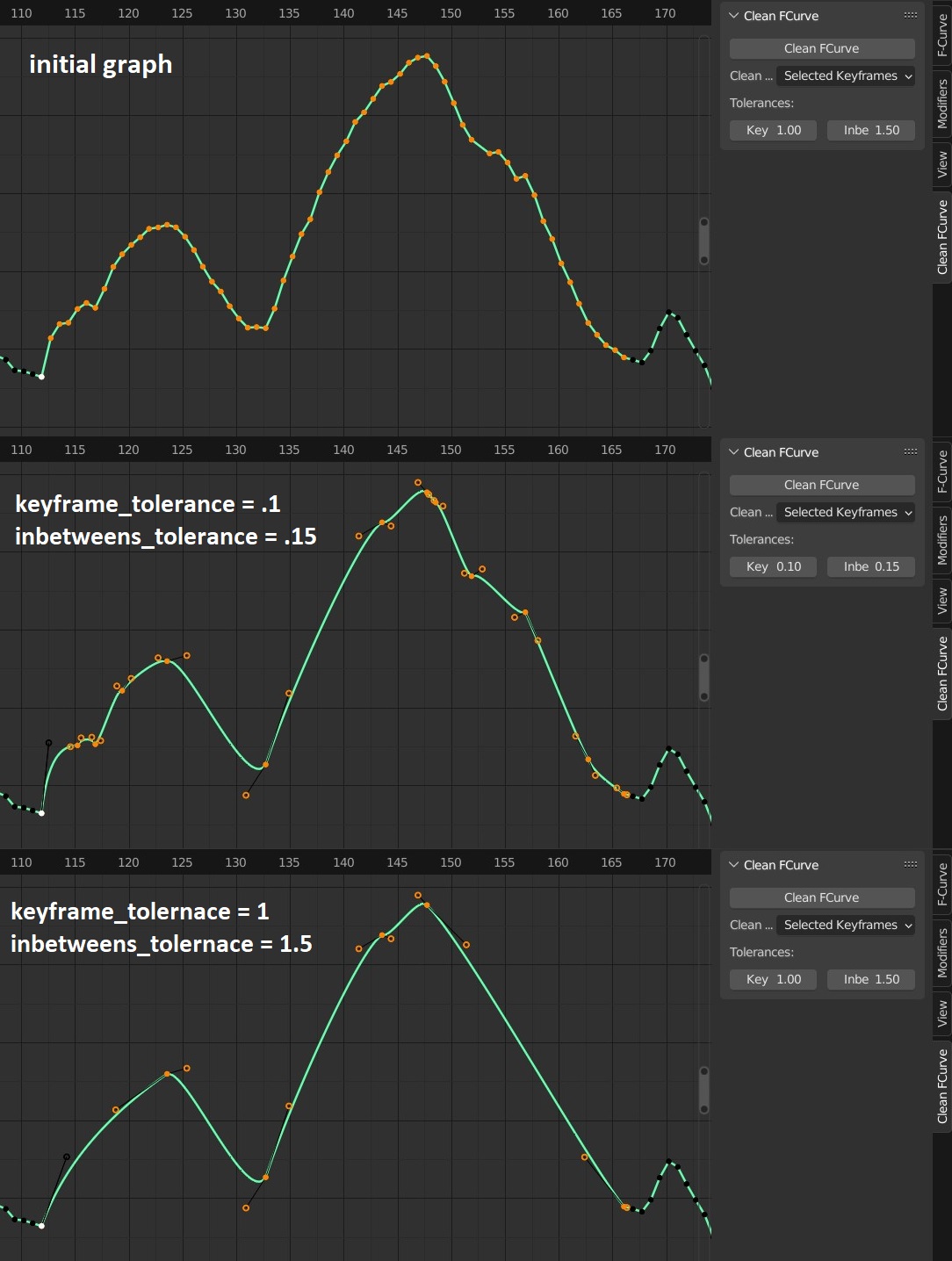Click panel drag grip in keyframe_tolernace = 1 view

click(x=911, y=865)
